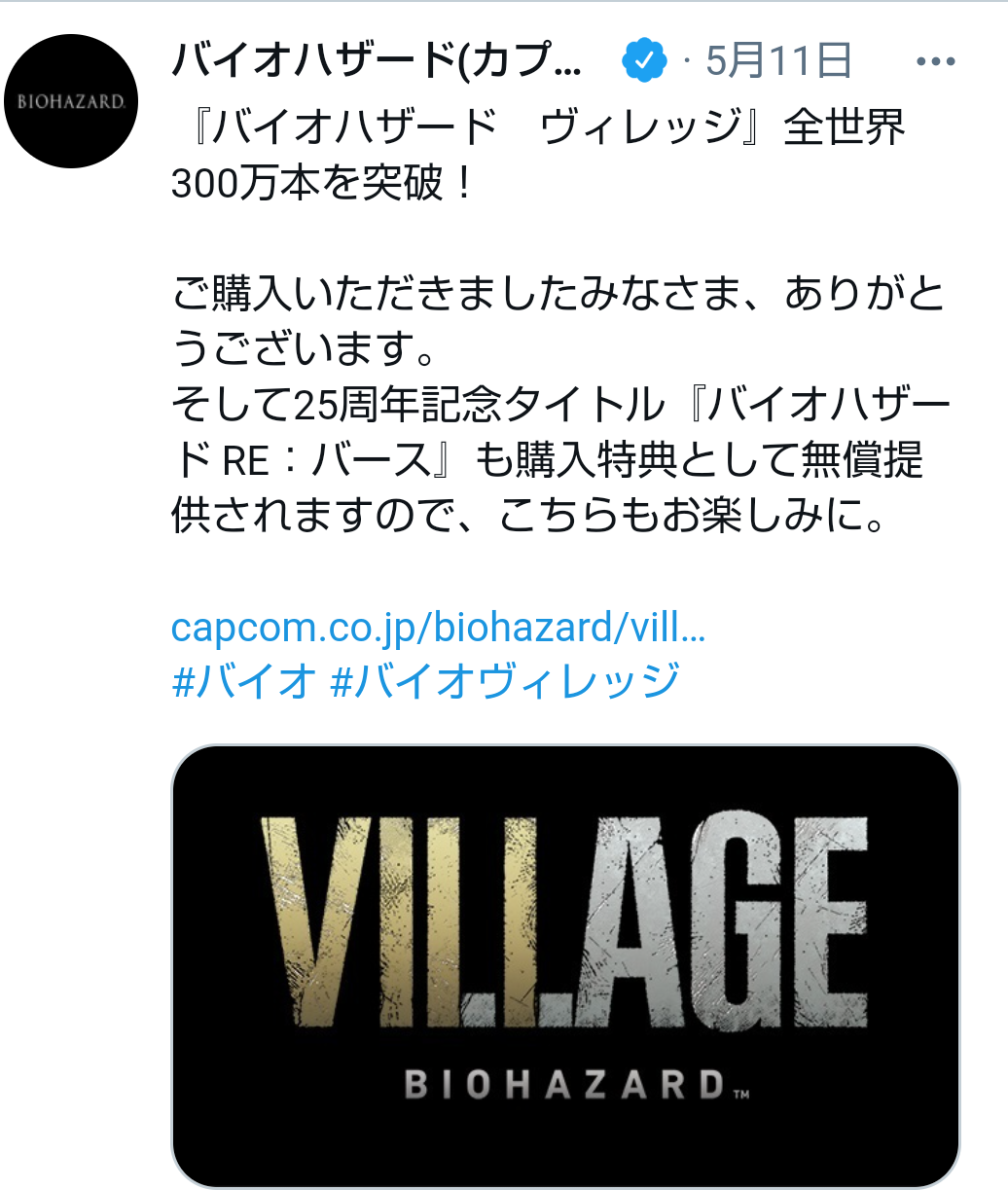This screenshot has width=1008, height=1190.
Task: Open the capcom.co.jp/biohazard/vill… link
Action: click(x=438, y=628)
